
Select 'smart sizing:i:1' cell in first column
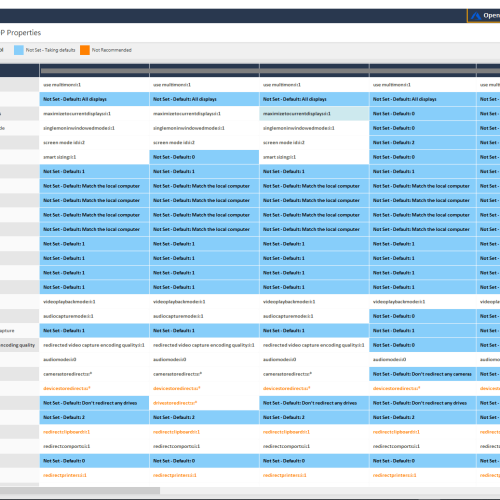pyautogui.click(x=94, y=157)
